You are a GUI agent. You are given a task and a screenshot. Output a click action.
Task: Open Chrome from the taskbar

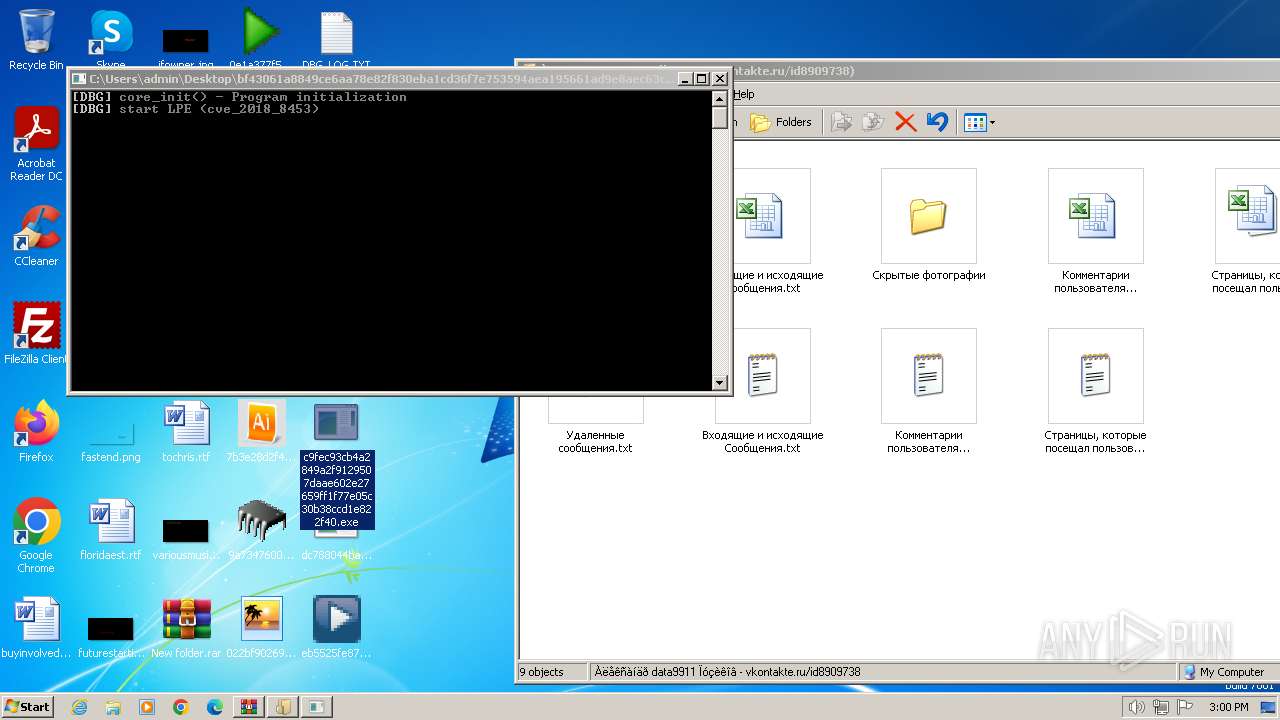pyautogui.click(x=181, y=707)
